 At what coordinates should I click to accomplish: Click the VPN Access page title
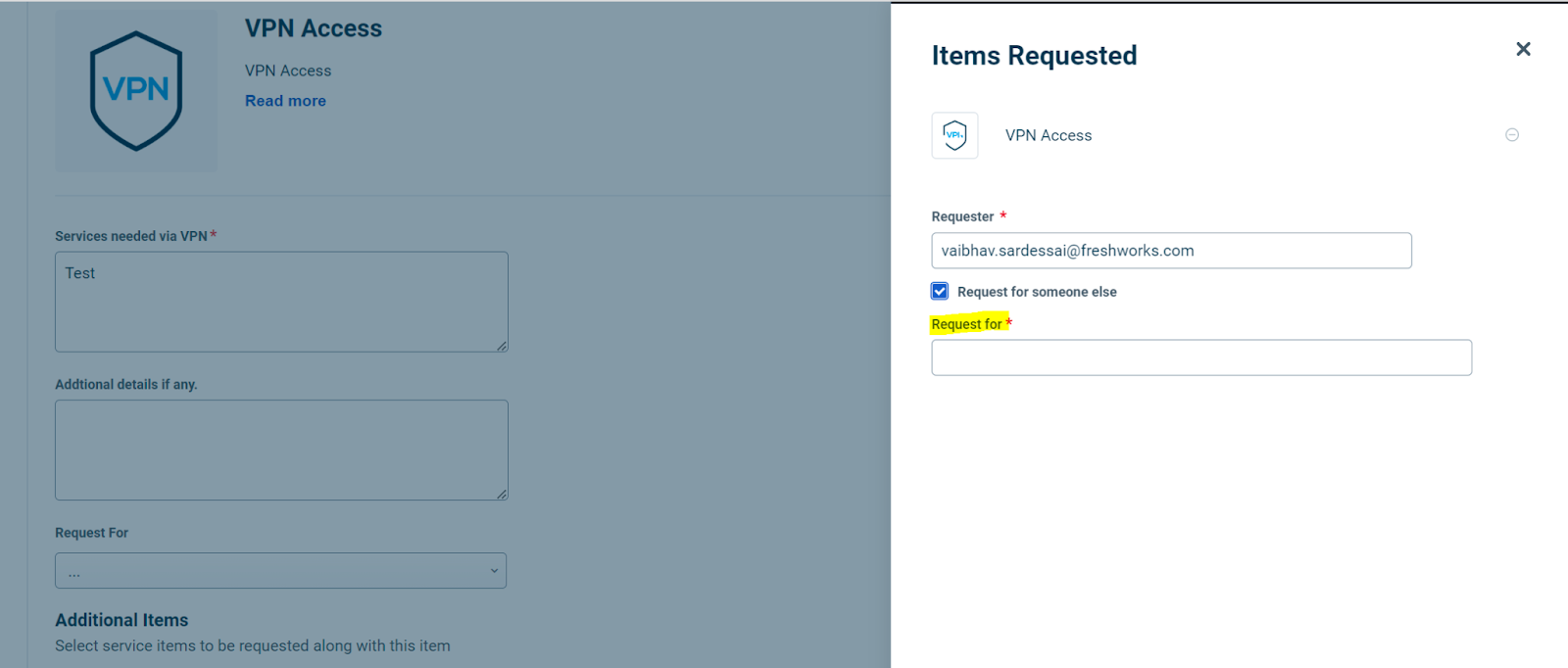[x=314, y=28]
